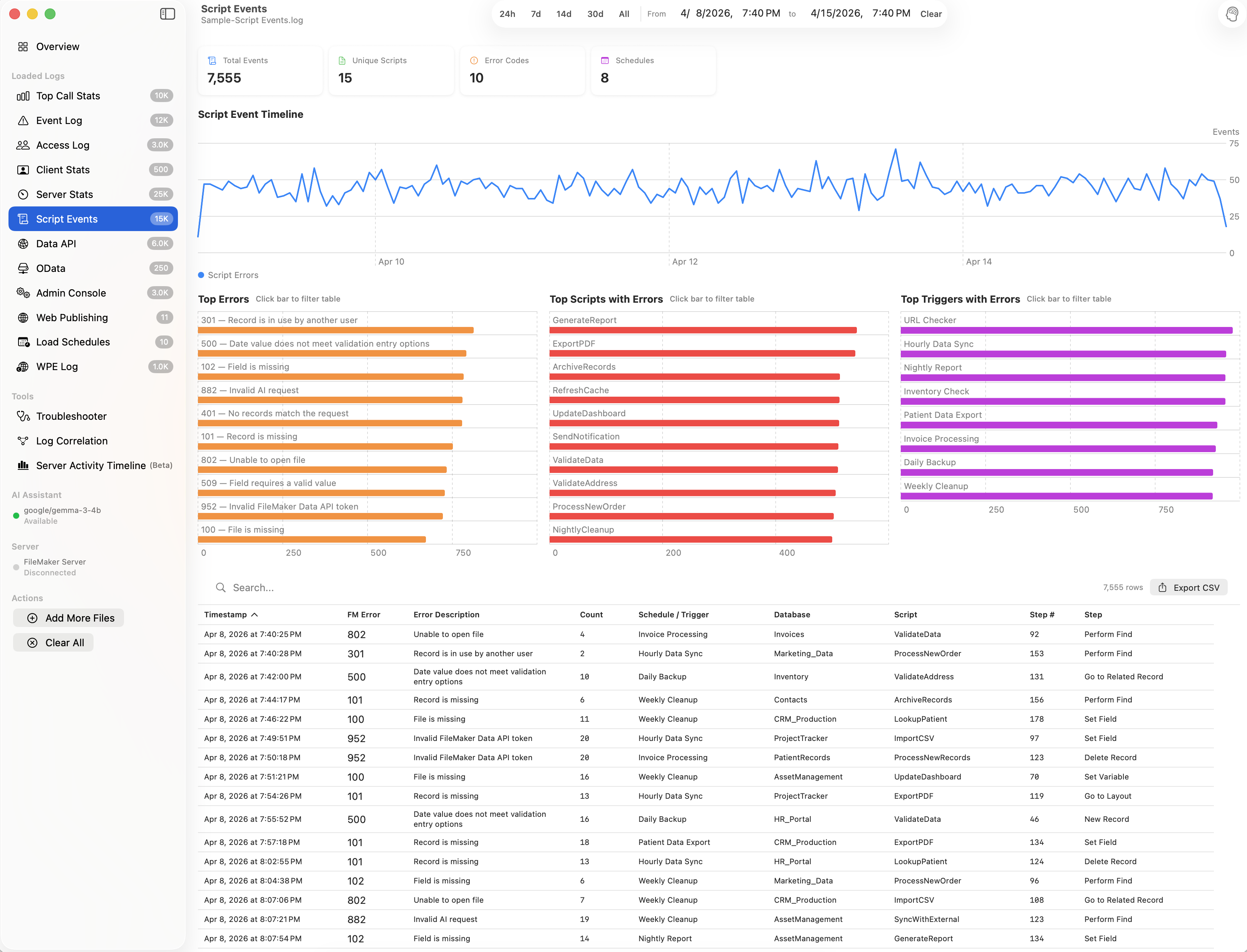
Task: Click the Server Activity Timeline chart icon
Action: pyautogui.click(x=23, y=465)
